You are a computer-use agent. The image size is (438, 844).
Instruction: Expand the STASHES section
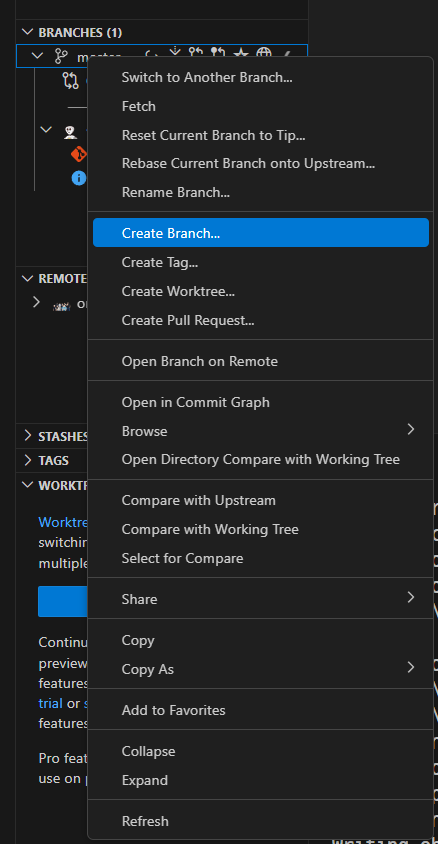pos(28,436)
